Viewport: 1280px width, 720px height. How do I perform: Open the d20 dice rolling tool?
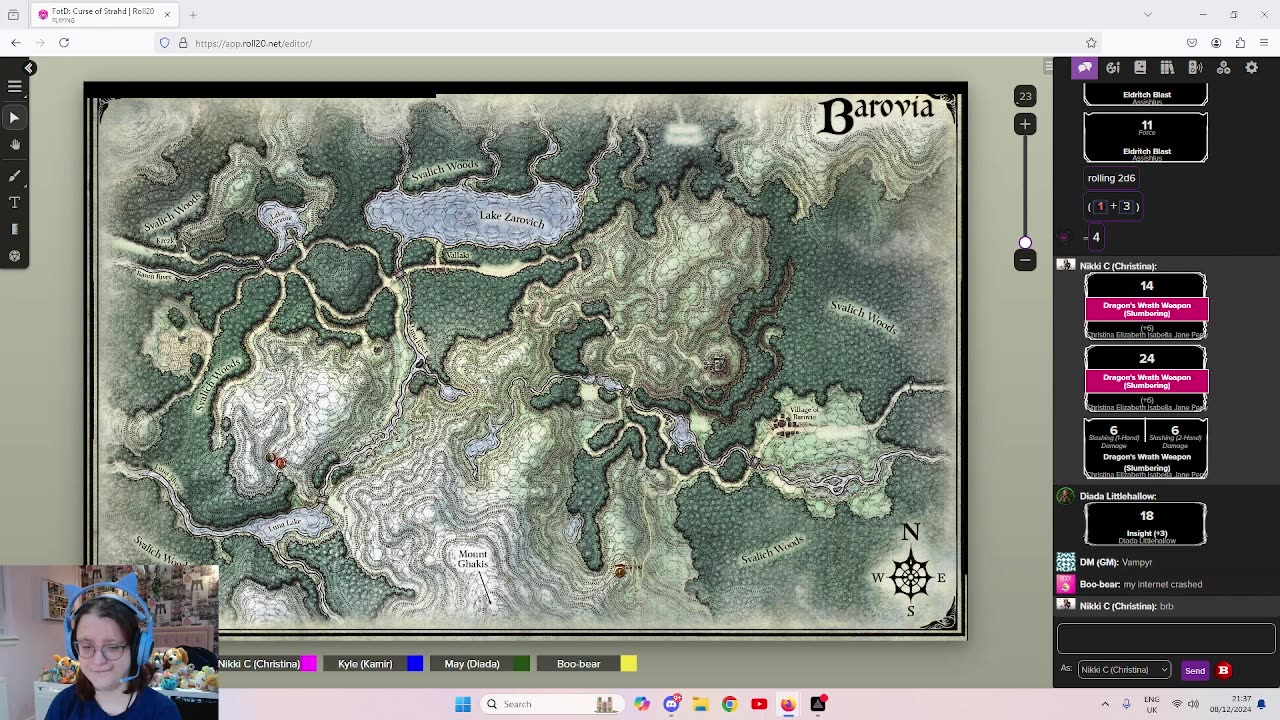[15, 256]
